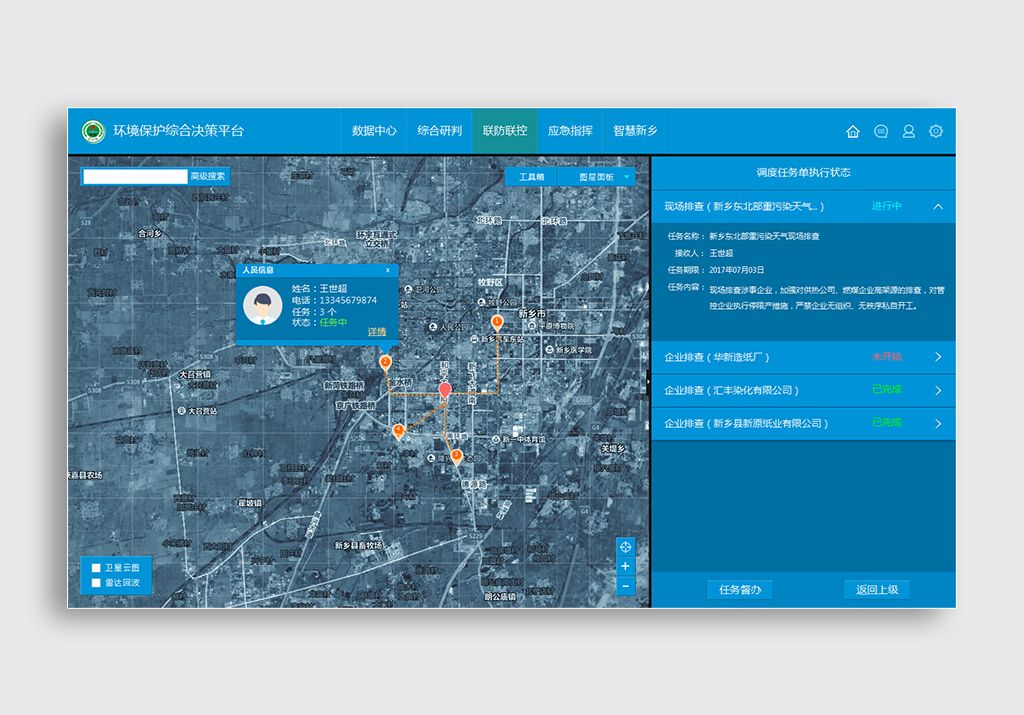Viewport: 1024px width, 715px height.
Task: Open the 详情 link in person popup
Action: click(x=377, y=332)
